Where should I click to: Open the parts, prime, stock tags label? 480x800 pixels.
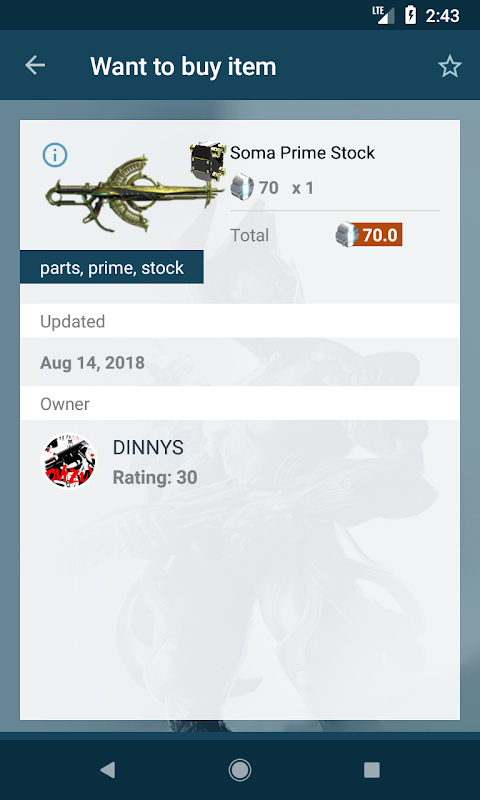[112, 267]
